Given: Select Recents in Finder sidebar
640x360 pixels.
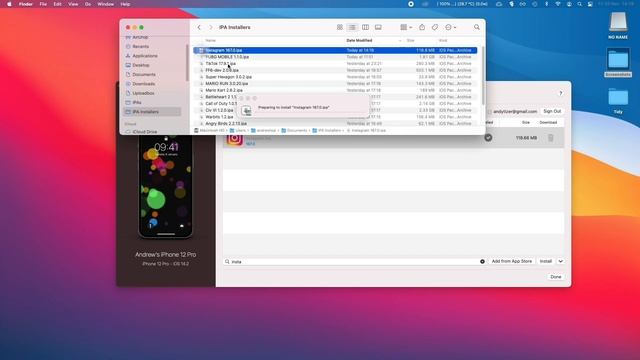Looking at the screenshot, I should click(x=140, y=47).
